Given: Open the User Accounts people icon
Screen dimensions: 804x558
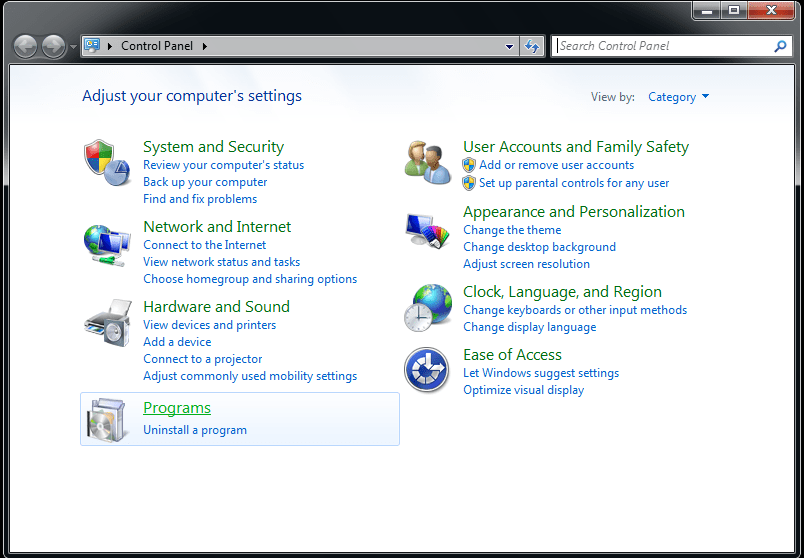Looking at the screenshot, I should [428, 163].
